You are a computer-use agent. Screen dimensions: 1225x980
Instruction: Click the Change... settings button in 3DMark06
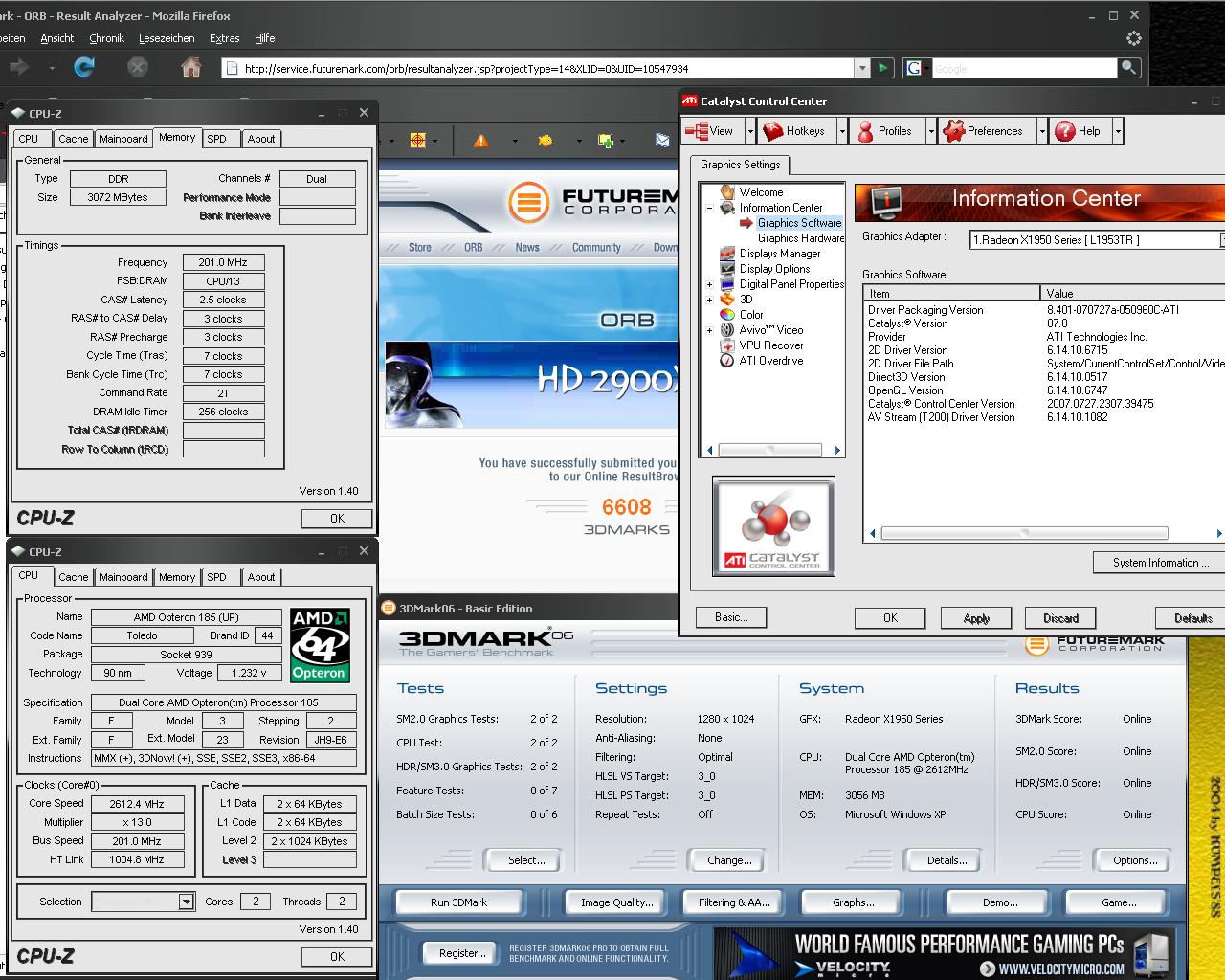tap(729, 860)
